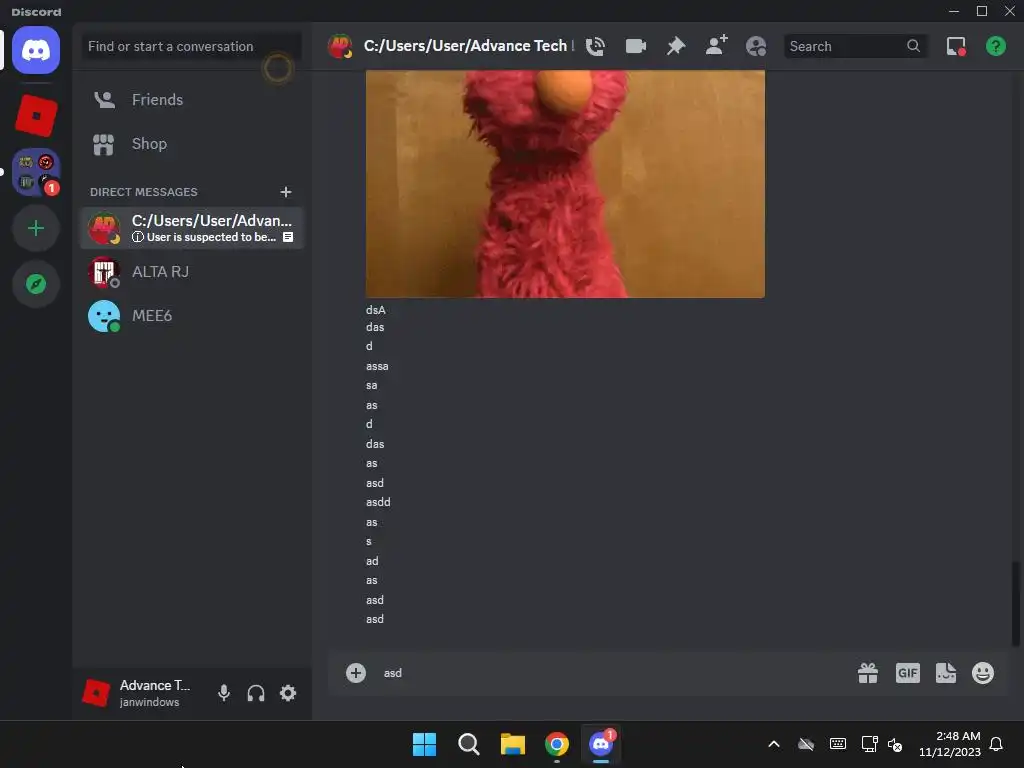This screenshot has width=1024, height=768.
Task: Open Google Chrome from taskbar
Action: tap(556, 744)
